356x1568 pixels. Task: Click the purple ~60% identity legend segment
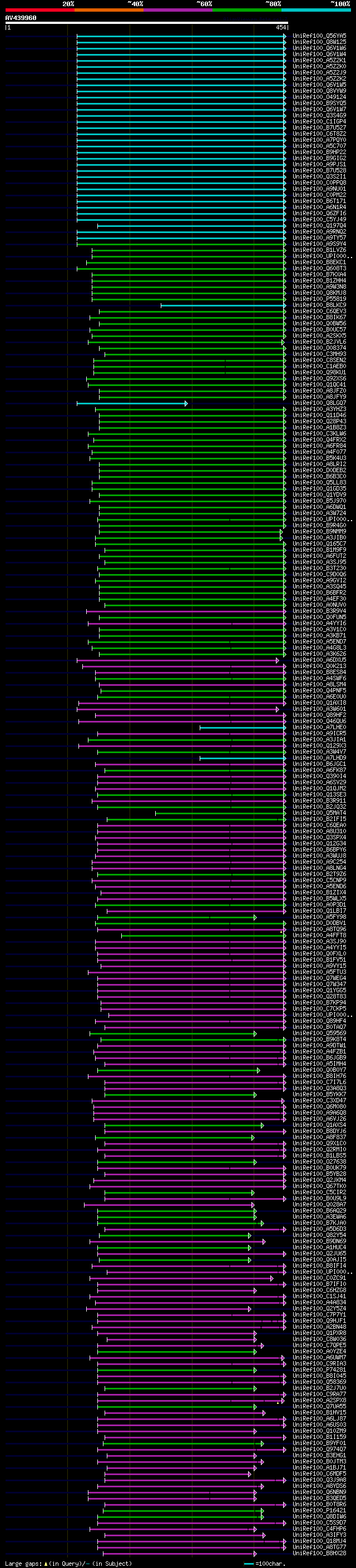[177, 10]
